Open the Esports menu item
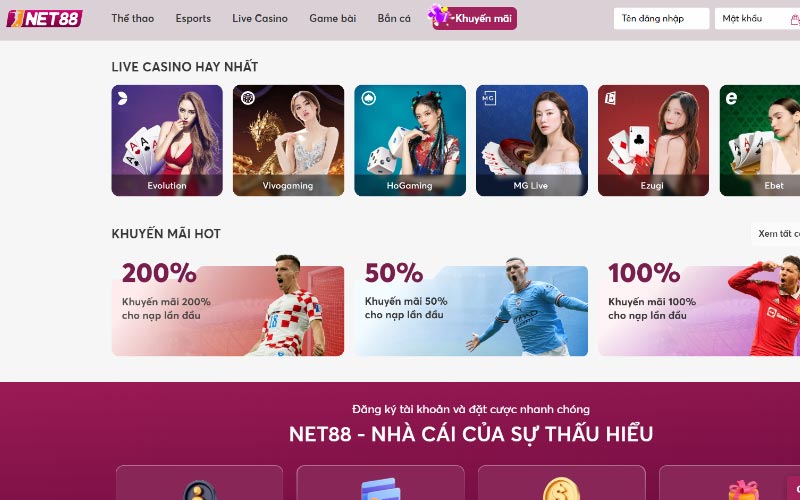 [x=193, y=18]
